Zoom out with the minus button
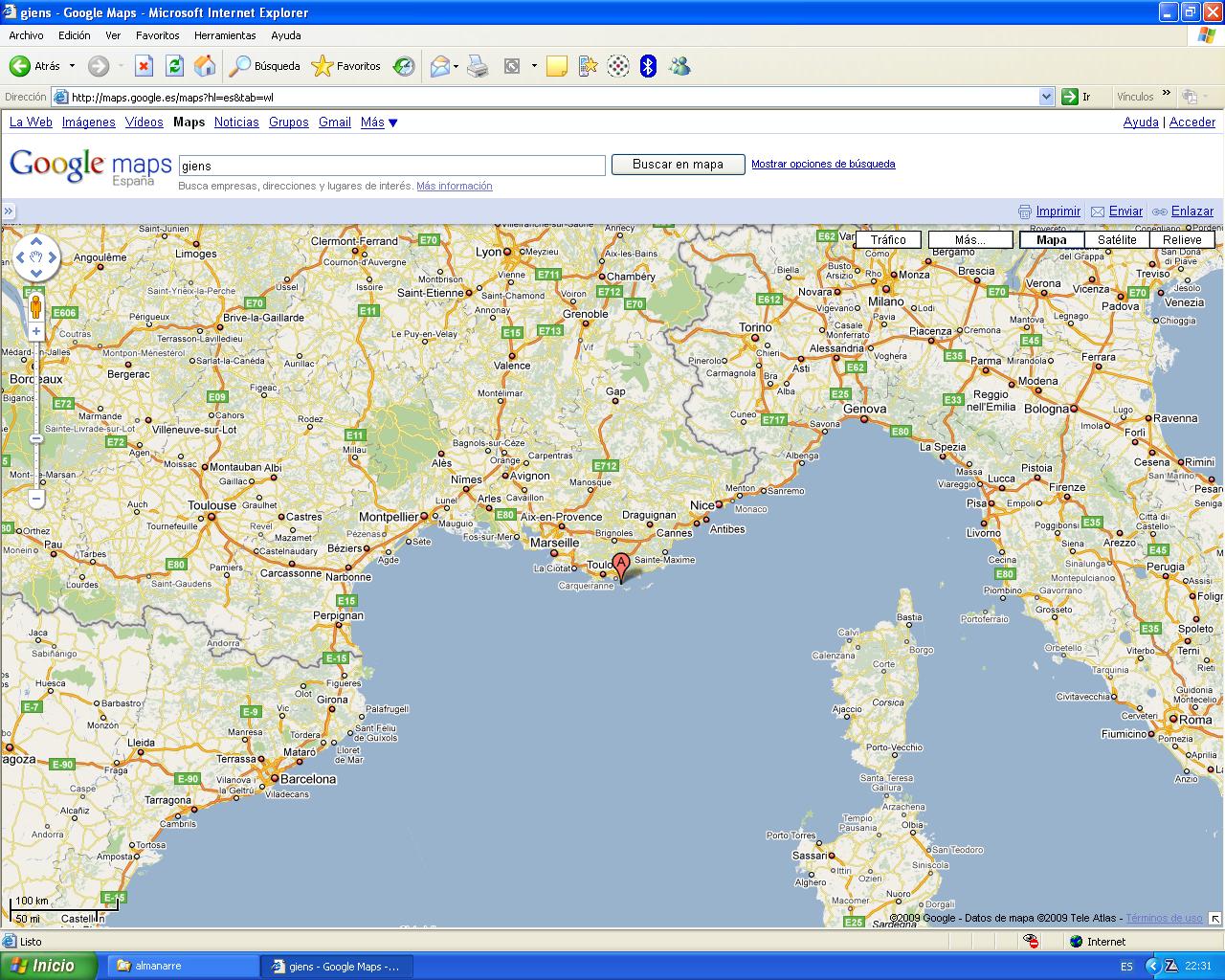Viewport: 1225px width, 980px height. coord(36,499)
